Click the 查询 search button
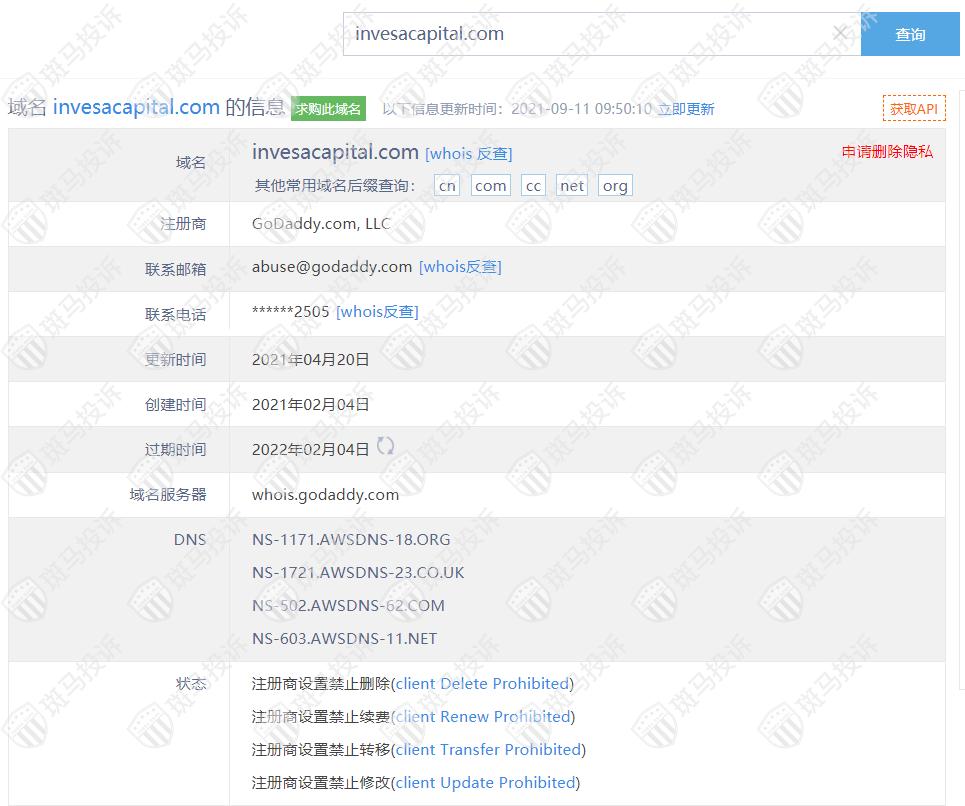The image size is (965, 806). click(909, 34)
